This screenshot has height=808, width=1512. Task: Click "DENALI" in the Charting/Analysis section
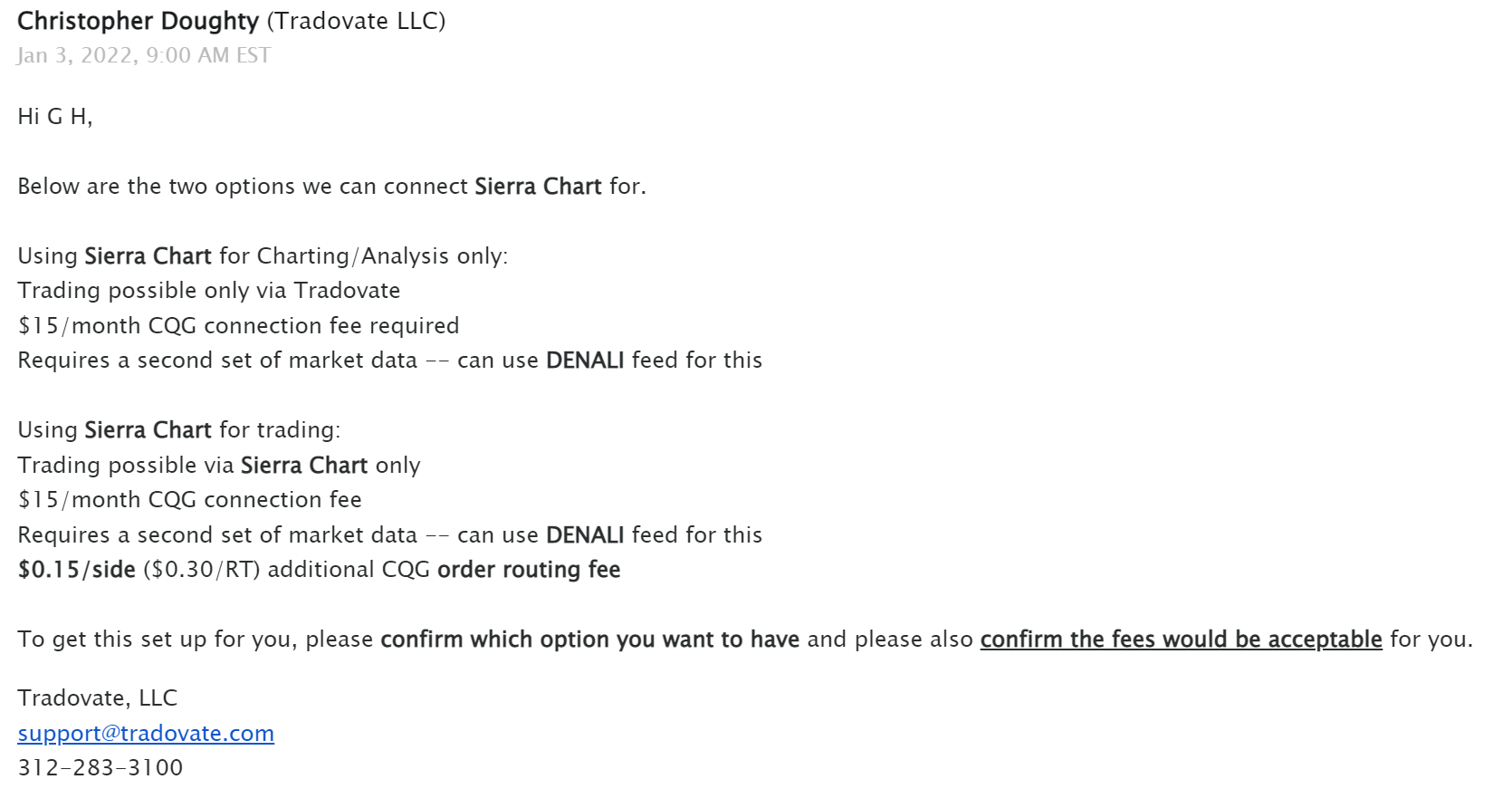(585, 361)
